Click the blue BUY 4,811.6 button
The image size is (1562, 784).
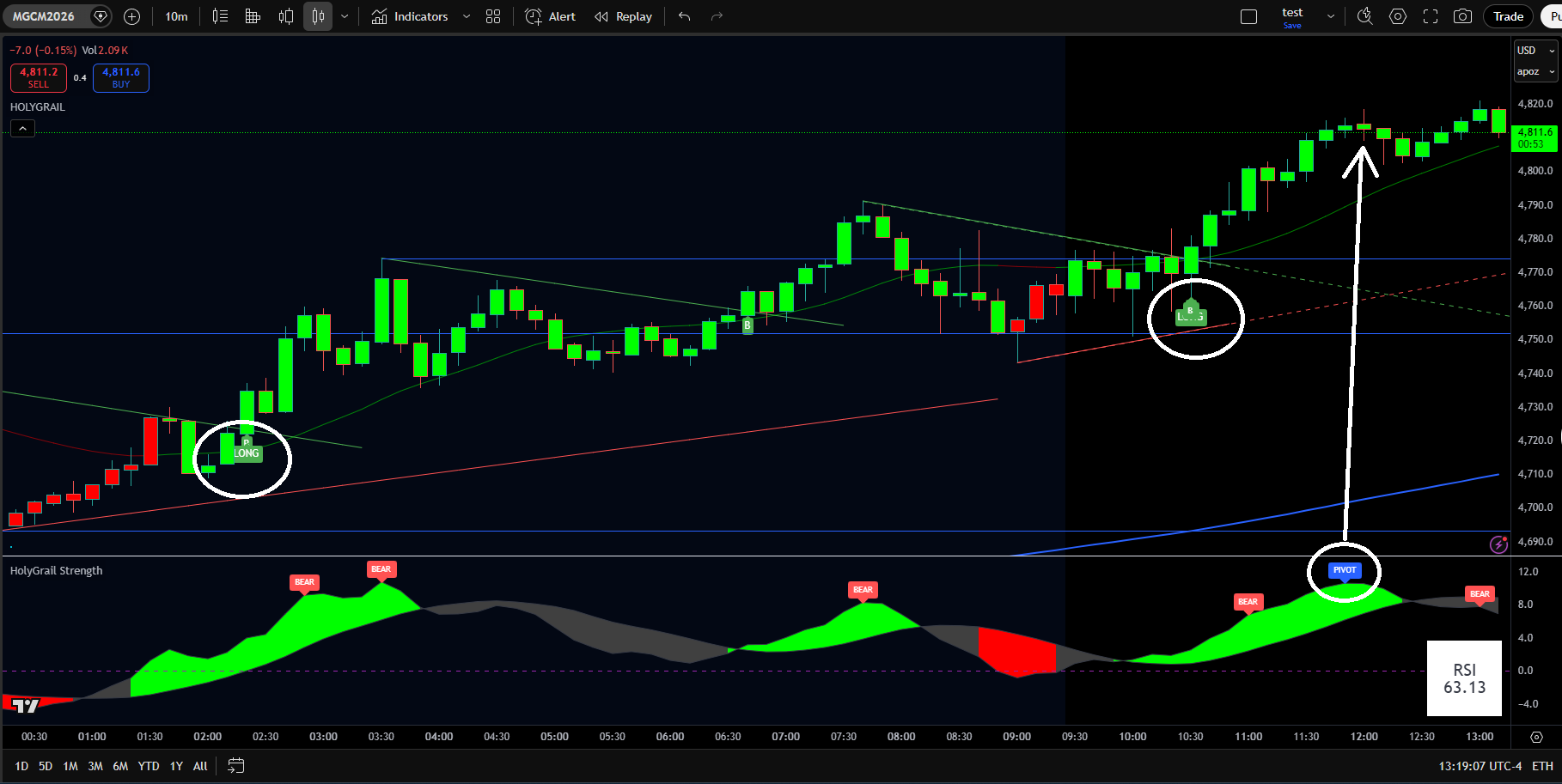click(x=121, y=77)
